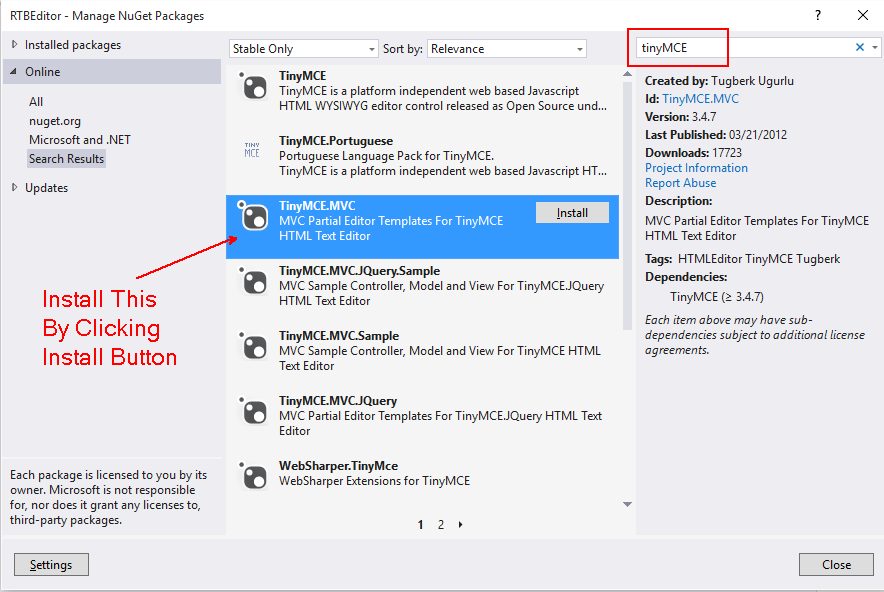Click the Report Abuse link

click(x=680, y=183)
